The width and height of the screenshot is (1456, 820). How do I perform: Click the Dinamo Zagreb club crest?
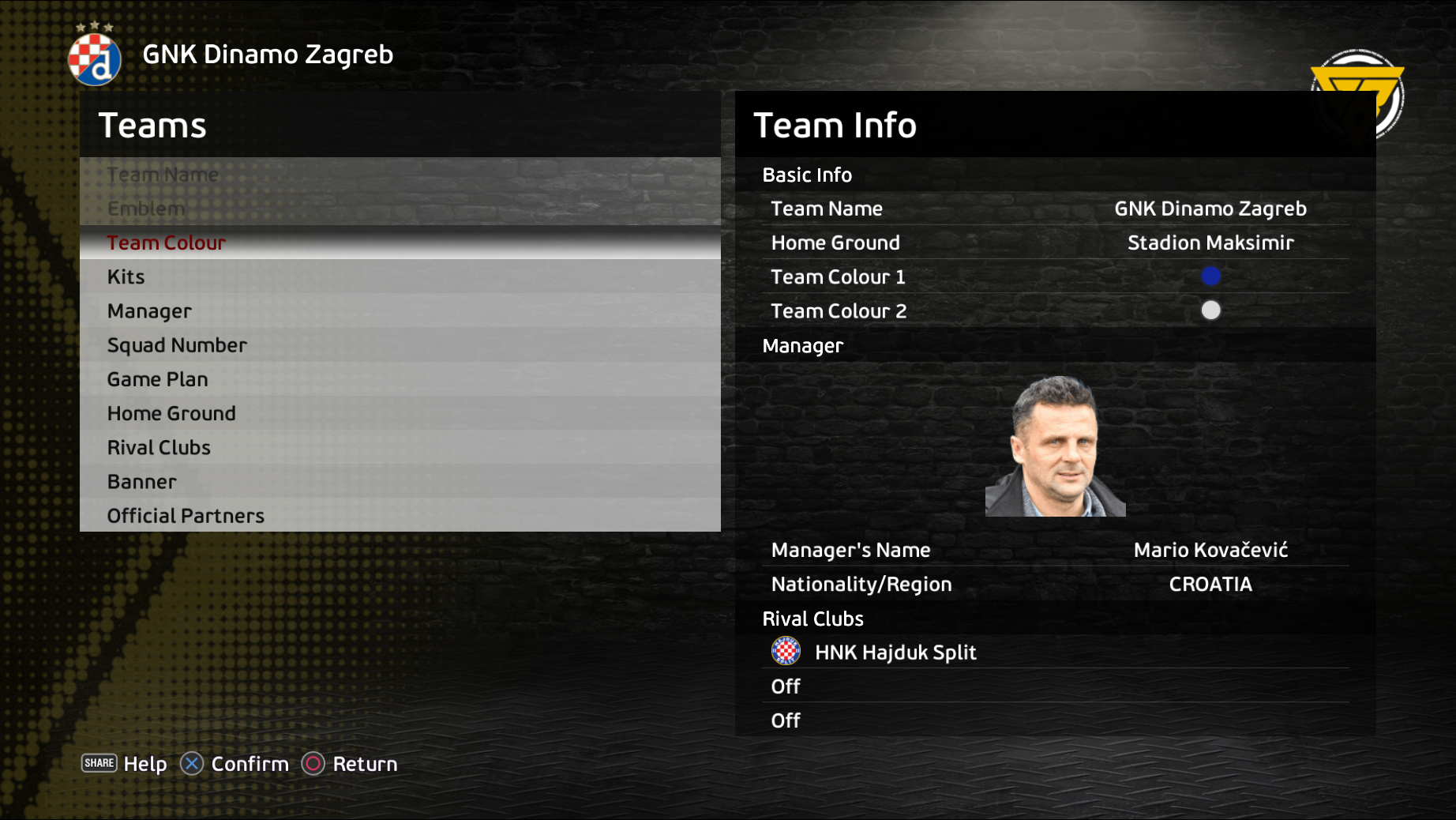[x=95, y=55]
